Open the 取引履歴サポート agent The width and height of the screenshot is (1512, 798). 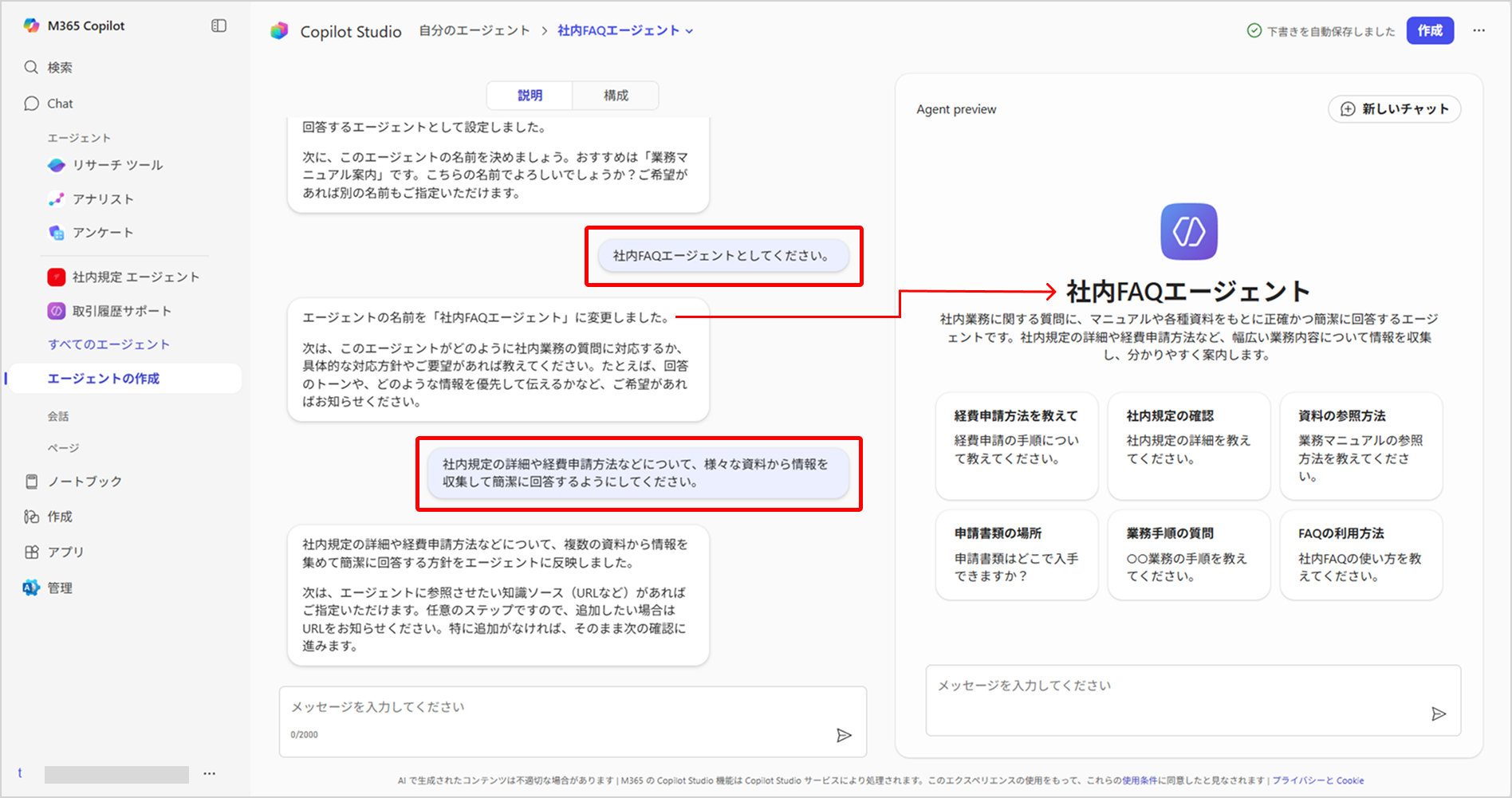coord(121,311)
